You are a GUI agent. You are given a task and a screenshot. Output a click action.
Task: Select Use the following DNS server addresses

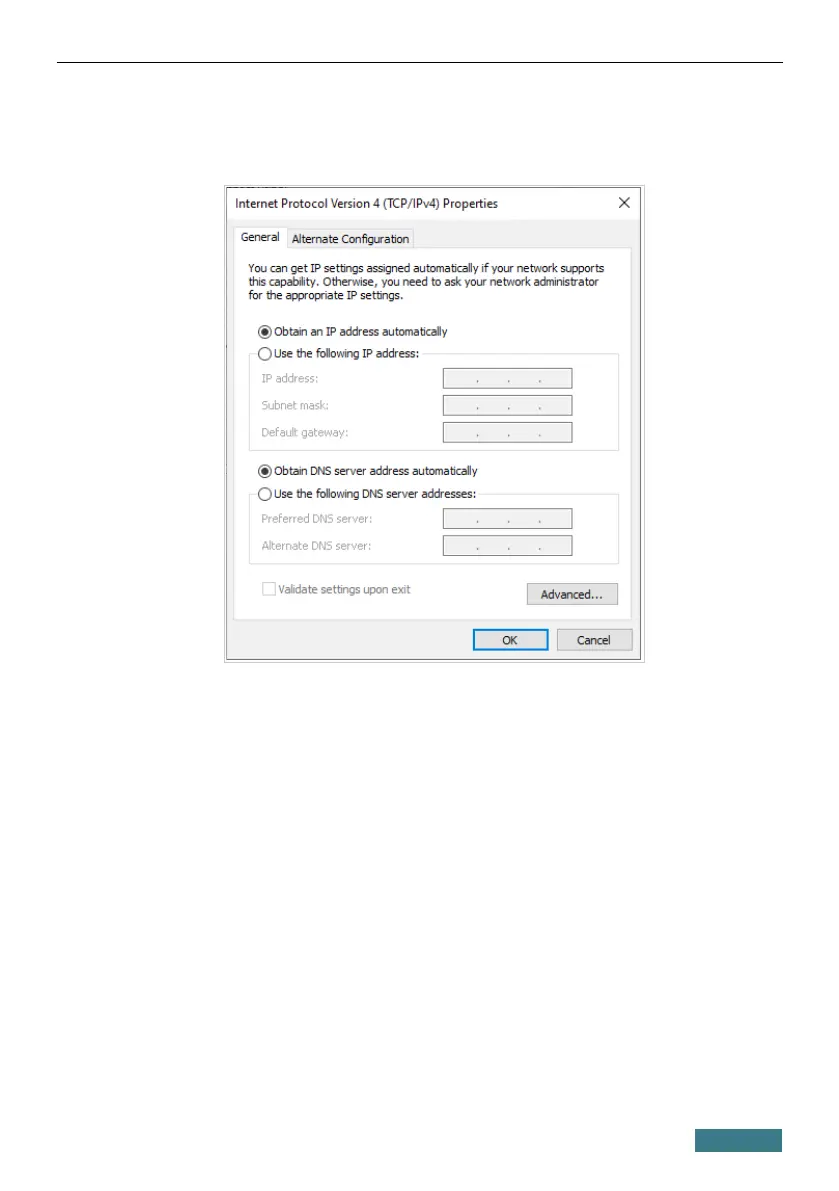pyautogui.click(x=265, y=494)
